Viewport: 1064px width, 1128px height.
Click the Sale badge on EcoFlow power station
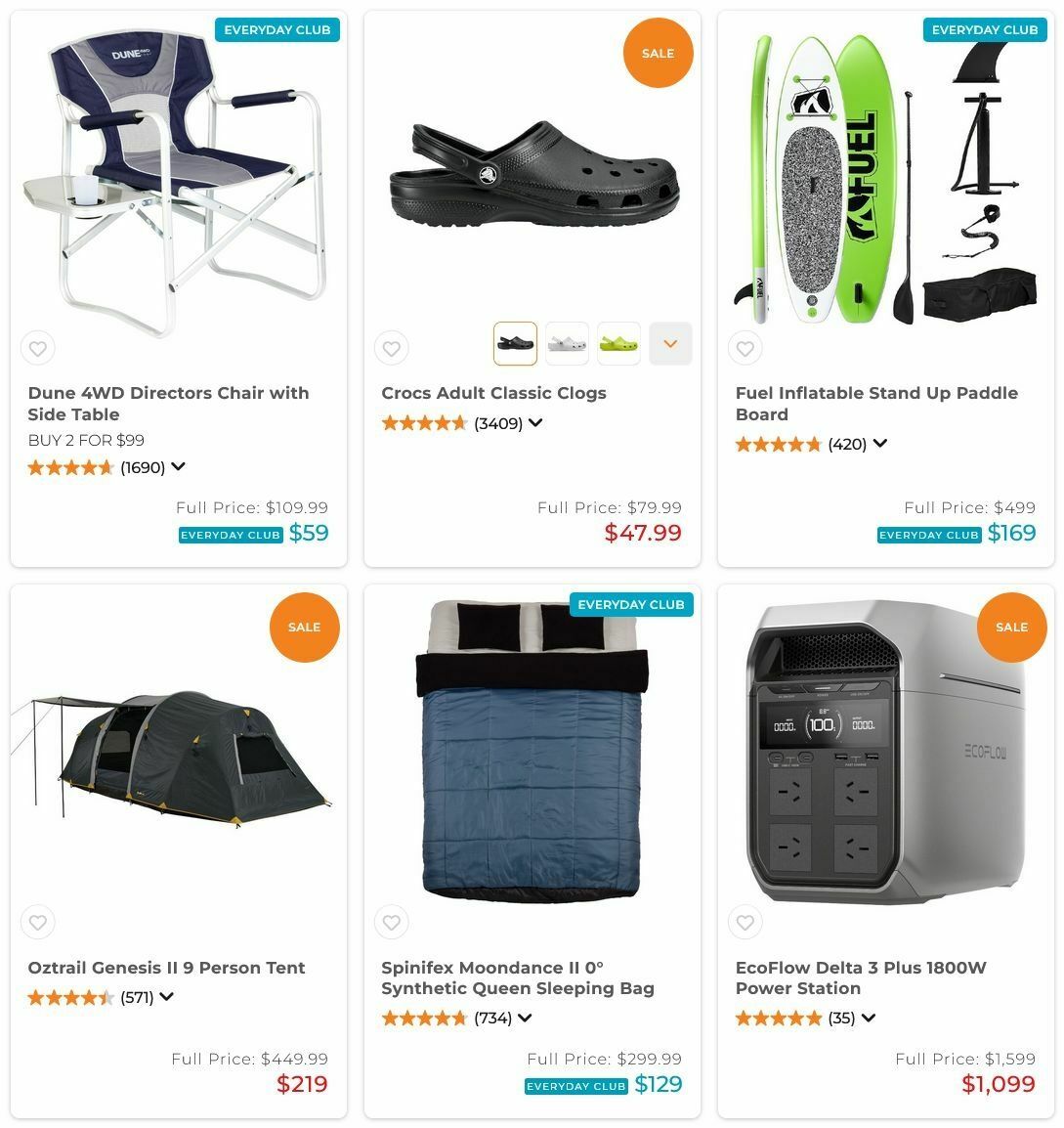(x=1011, y=628)
